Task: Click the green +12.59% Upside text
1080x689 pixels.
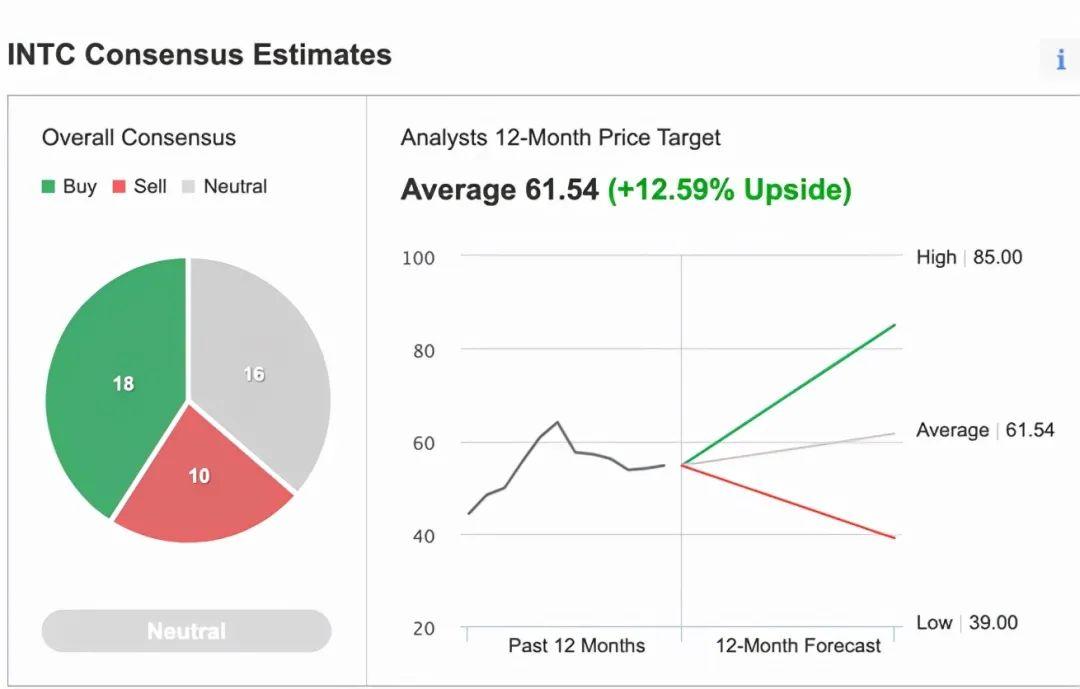Action: click(x=729, y=189)
